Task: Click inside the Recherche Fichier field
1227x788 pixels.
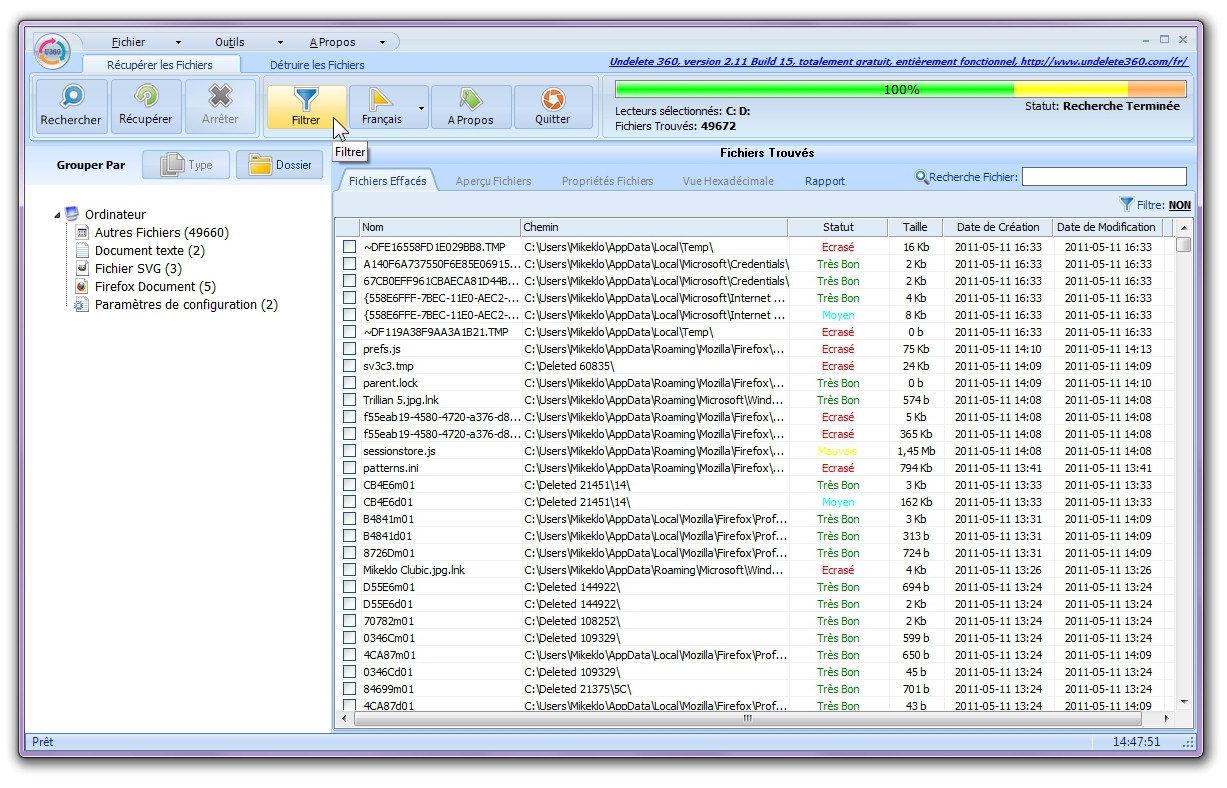Action: coord(1110,176)
